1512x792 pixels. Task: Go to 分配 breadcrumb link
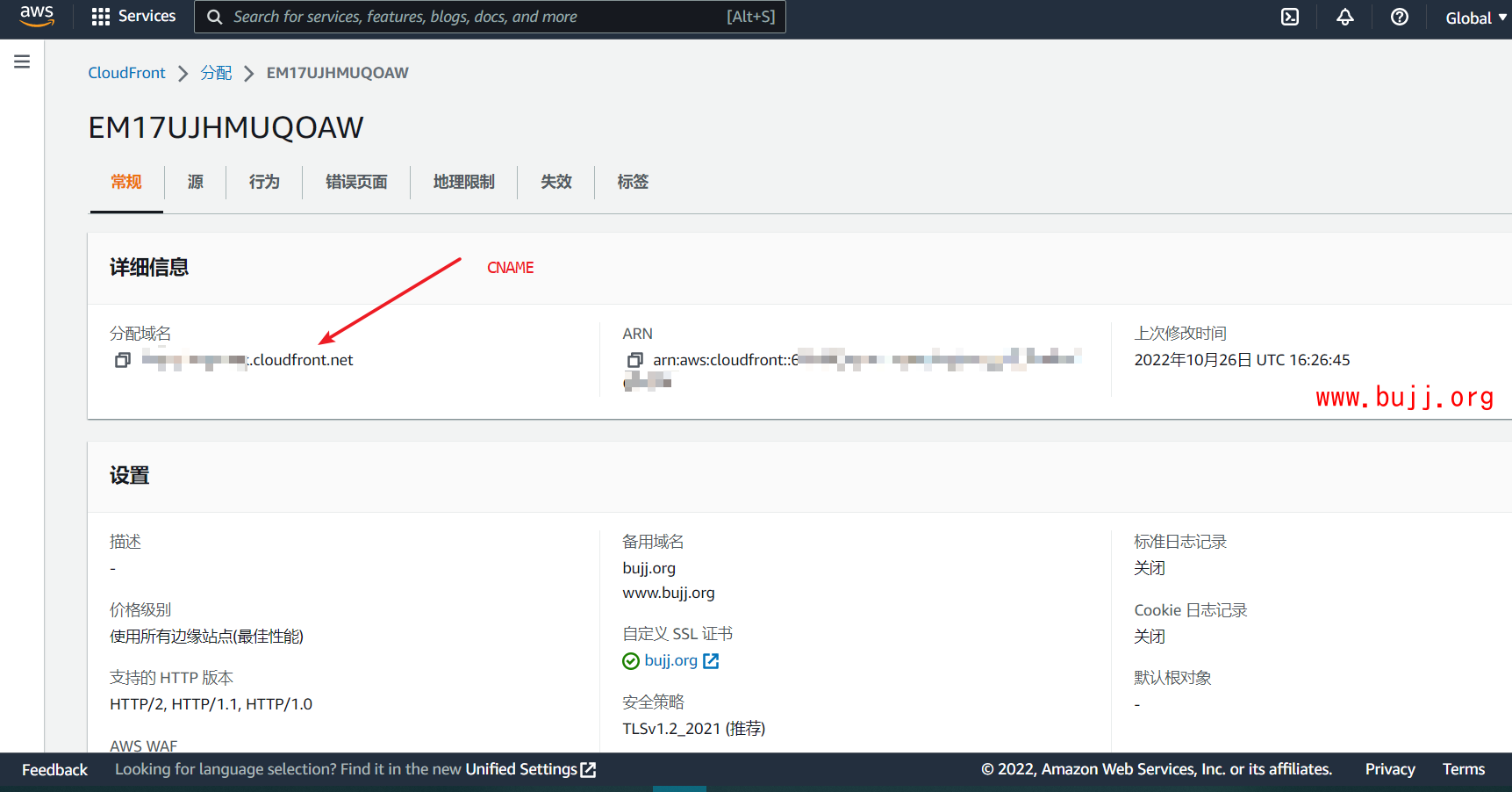(x=216, y=73)
